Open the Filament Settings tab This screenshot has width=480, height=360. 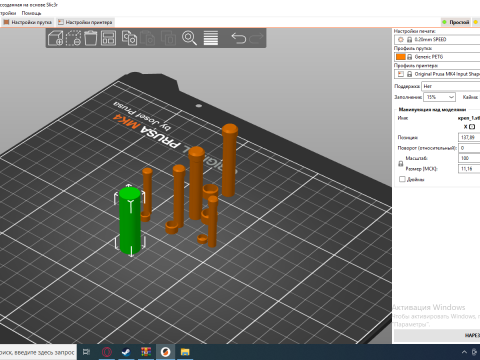tap(28, 22)
